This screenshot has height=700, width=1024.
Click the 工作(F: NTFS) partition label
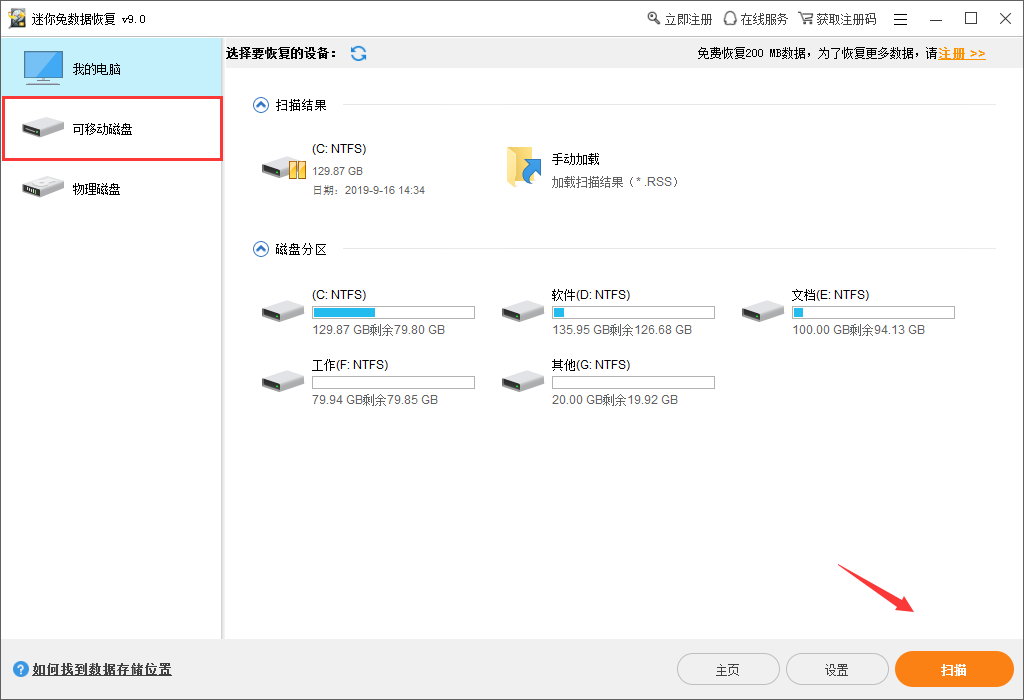350,365
